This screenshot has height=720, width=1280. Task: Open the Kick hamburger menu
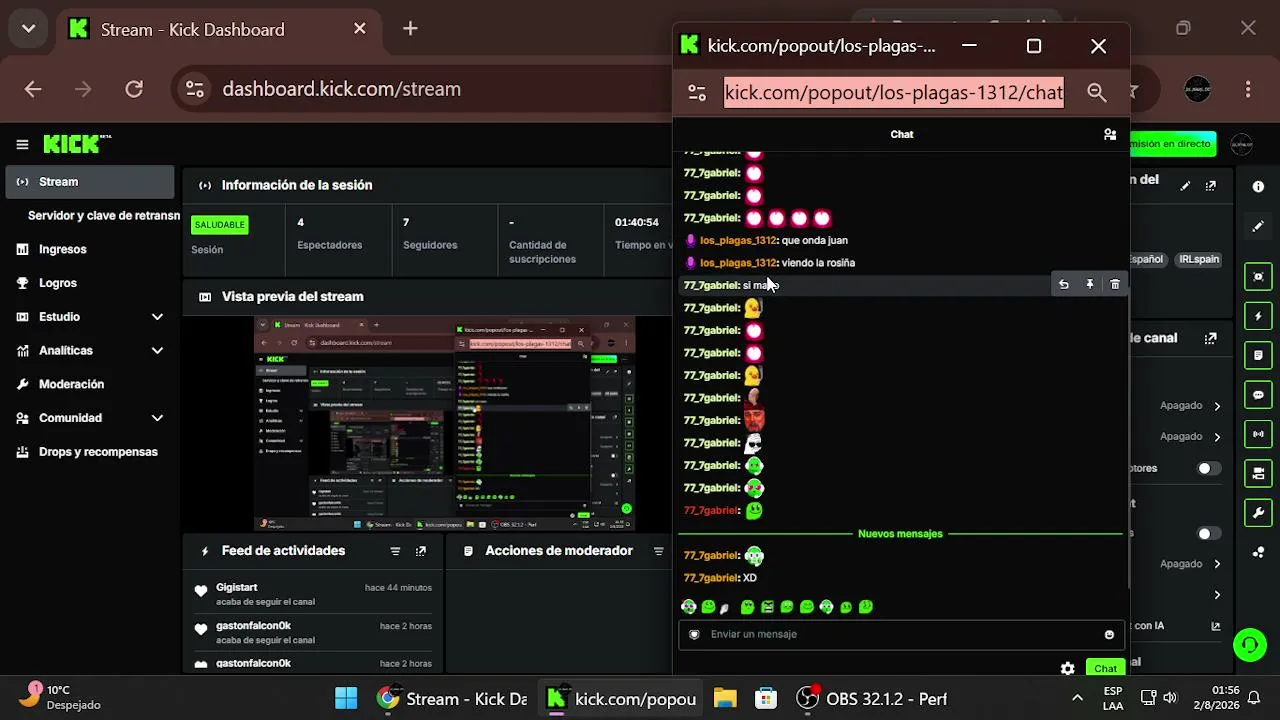coord(22,145)
